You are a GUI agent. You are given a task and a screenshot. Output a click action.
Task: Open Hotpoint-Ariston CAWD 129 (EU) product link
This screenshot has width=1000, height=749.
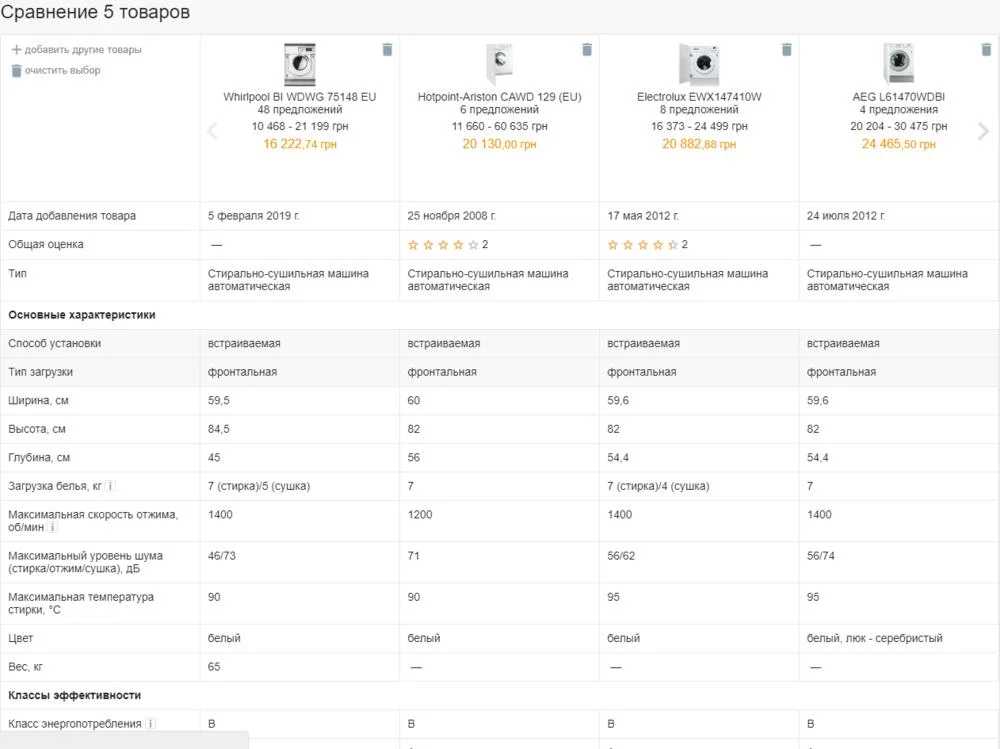click(499, 97)
